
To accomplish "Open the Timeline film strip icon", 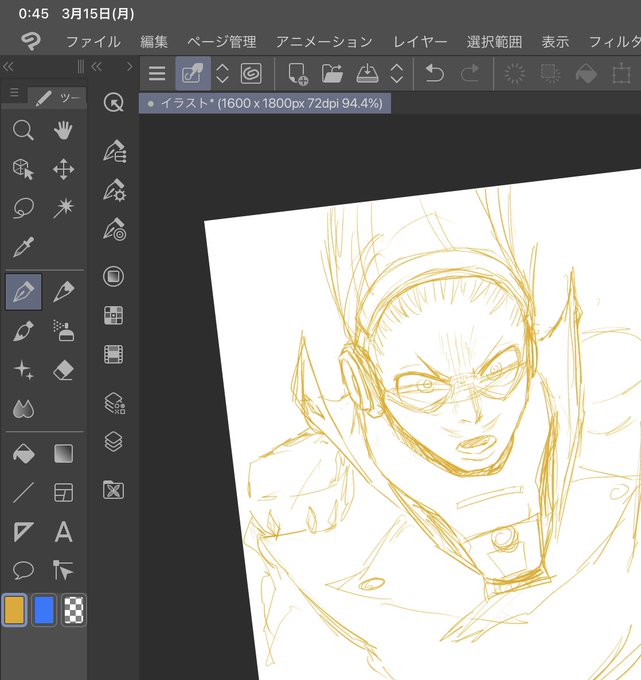I will pos(114,354).
